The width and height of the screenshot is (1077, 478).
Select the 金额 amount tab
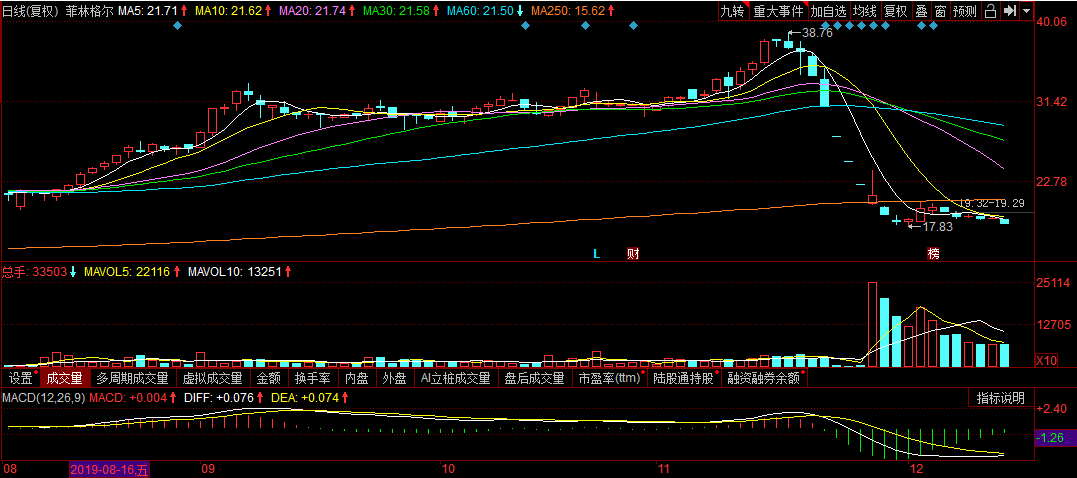point(269,378)
